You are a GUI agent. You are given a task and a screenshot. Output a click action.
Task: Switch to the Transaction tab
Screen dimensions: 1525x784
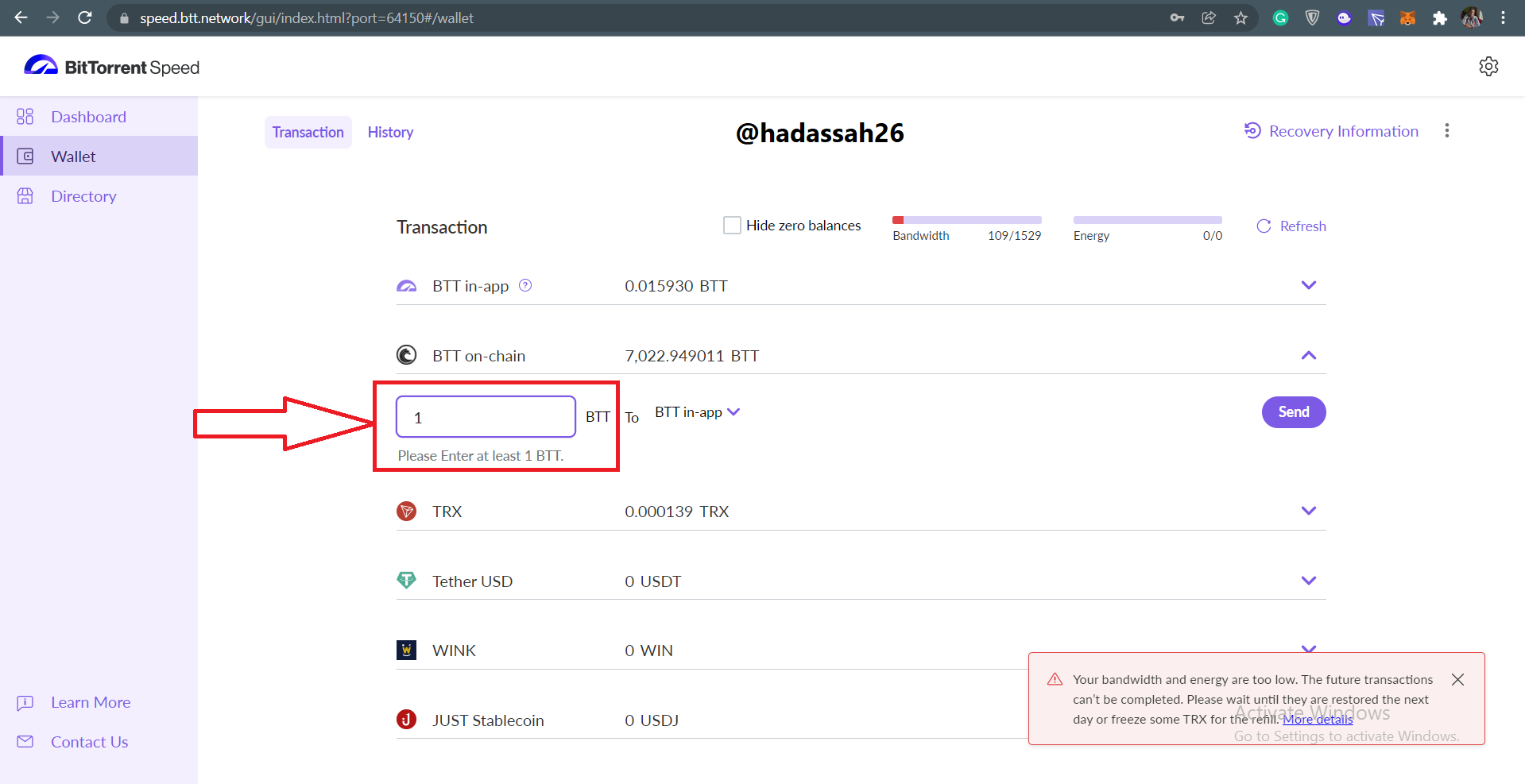coord(308,132)
